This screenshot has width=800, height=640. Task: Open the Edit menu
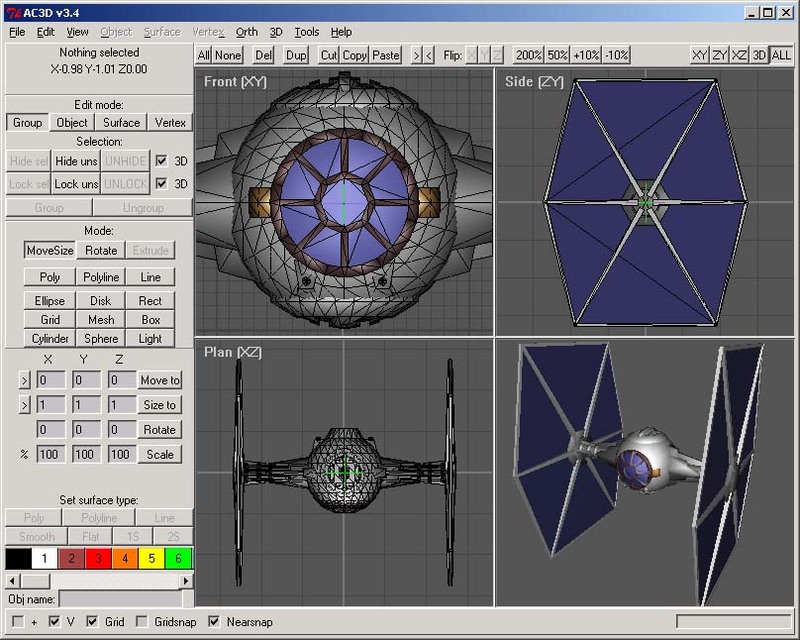pos(45,32)
